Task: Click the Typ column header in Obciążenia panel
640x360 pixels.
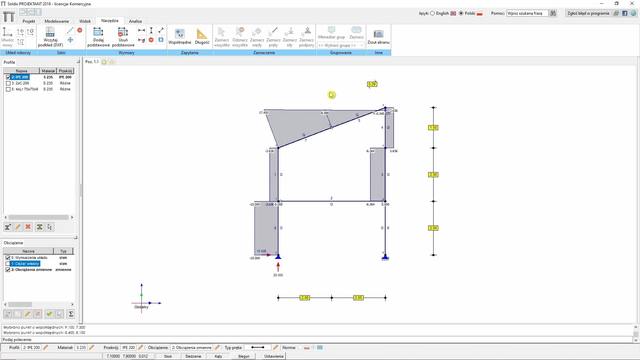Action: point(63,251)
